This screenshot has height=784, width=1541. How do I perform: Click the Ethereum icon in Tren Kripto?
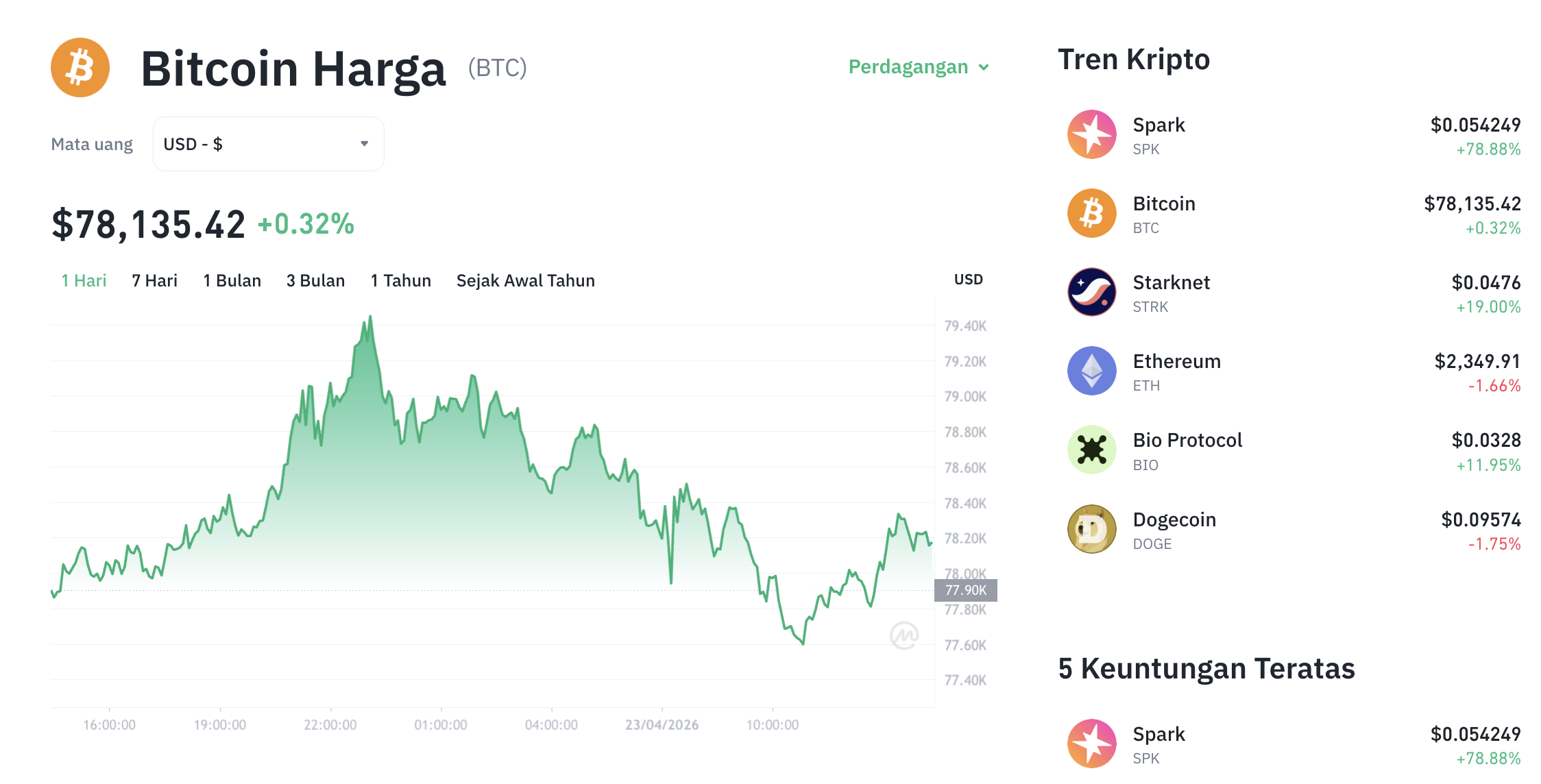tap(1091, 371)
